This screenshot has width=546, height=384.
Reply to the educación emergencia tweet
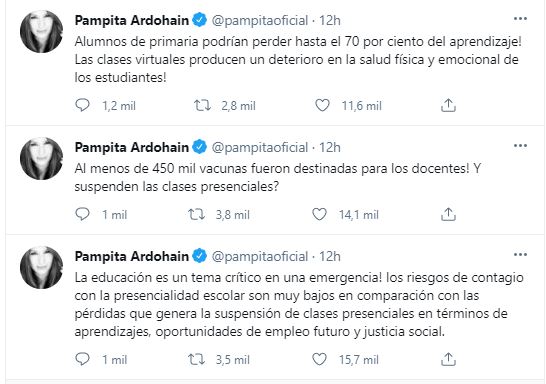click(x=83, y=359)
